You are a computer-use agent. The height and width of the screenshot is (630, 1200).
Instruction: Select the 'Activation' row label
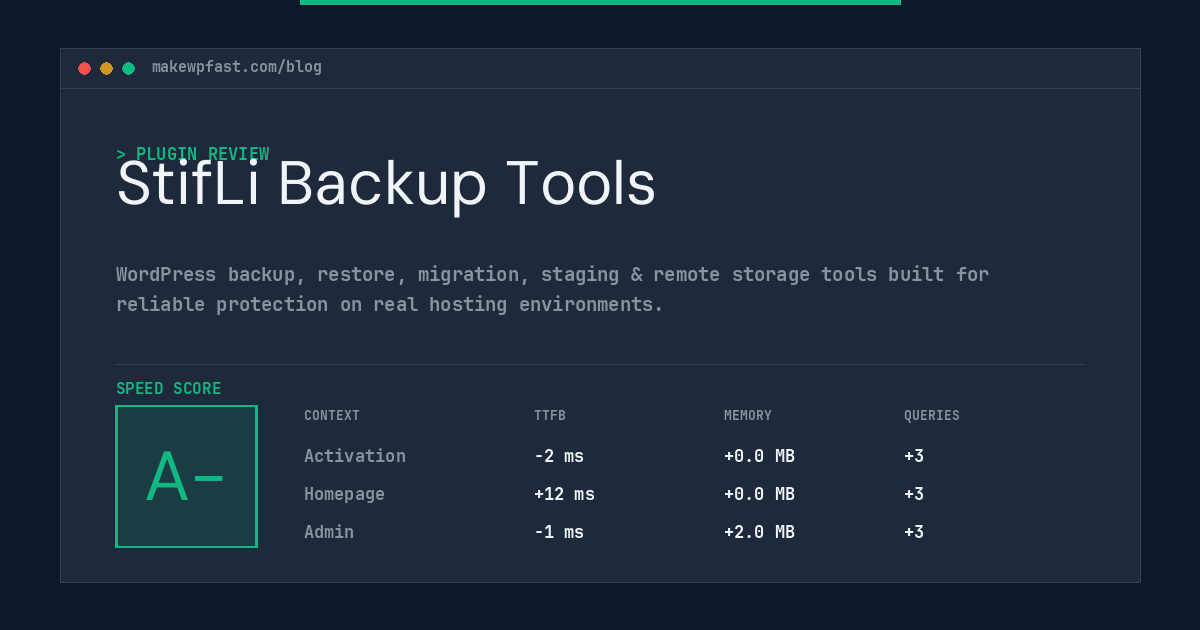355,456
